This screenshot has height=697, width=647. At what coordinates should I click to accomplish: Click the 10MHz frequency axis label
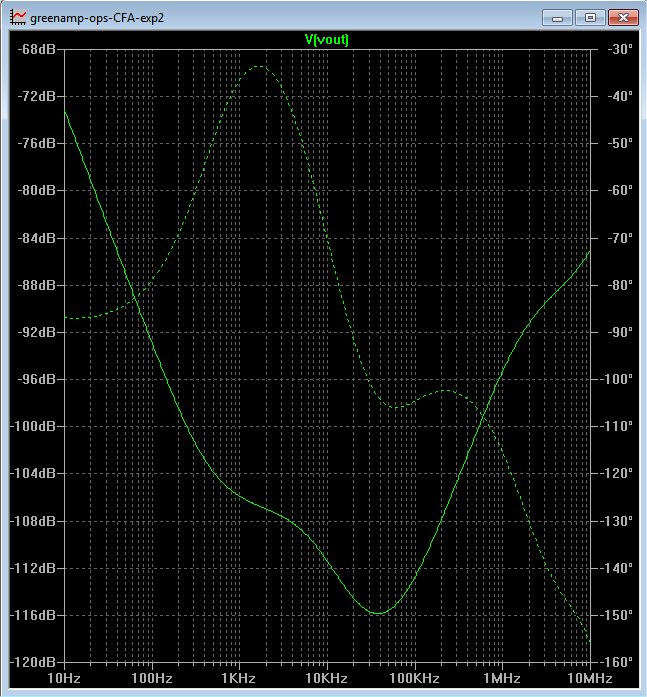[590, 678]
